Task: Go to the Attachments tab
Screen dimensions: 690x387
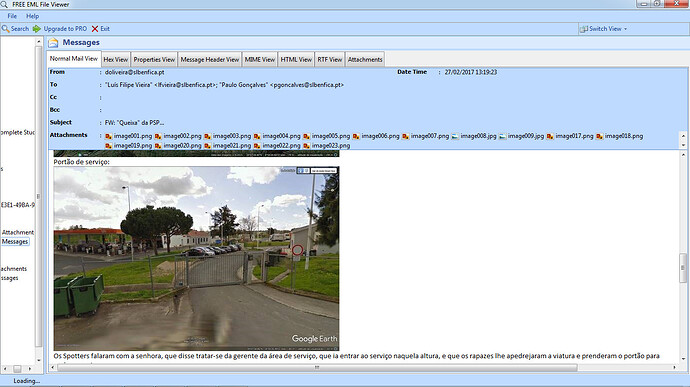Action: tap(365, 59)
